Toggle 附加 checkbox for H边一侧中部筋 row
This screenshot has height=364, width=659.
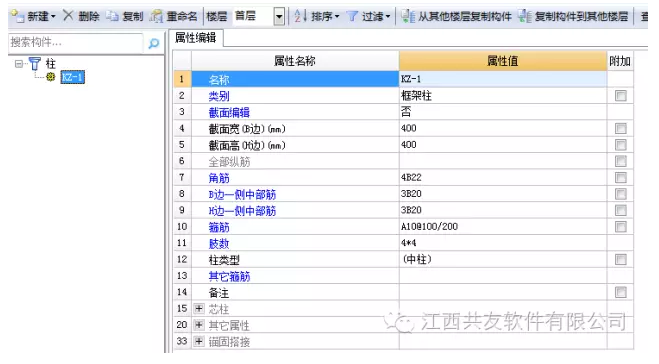620,211
